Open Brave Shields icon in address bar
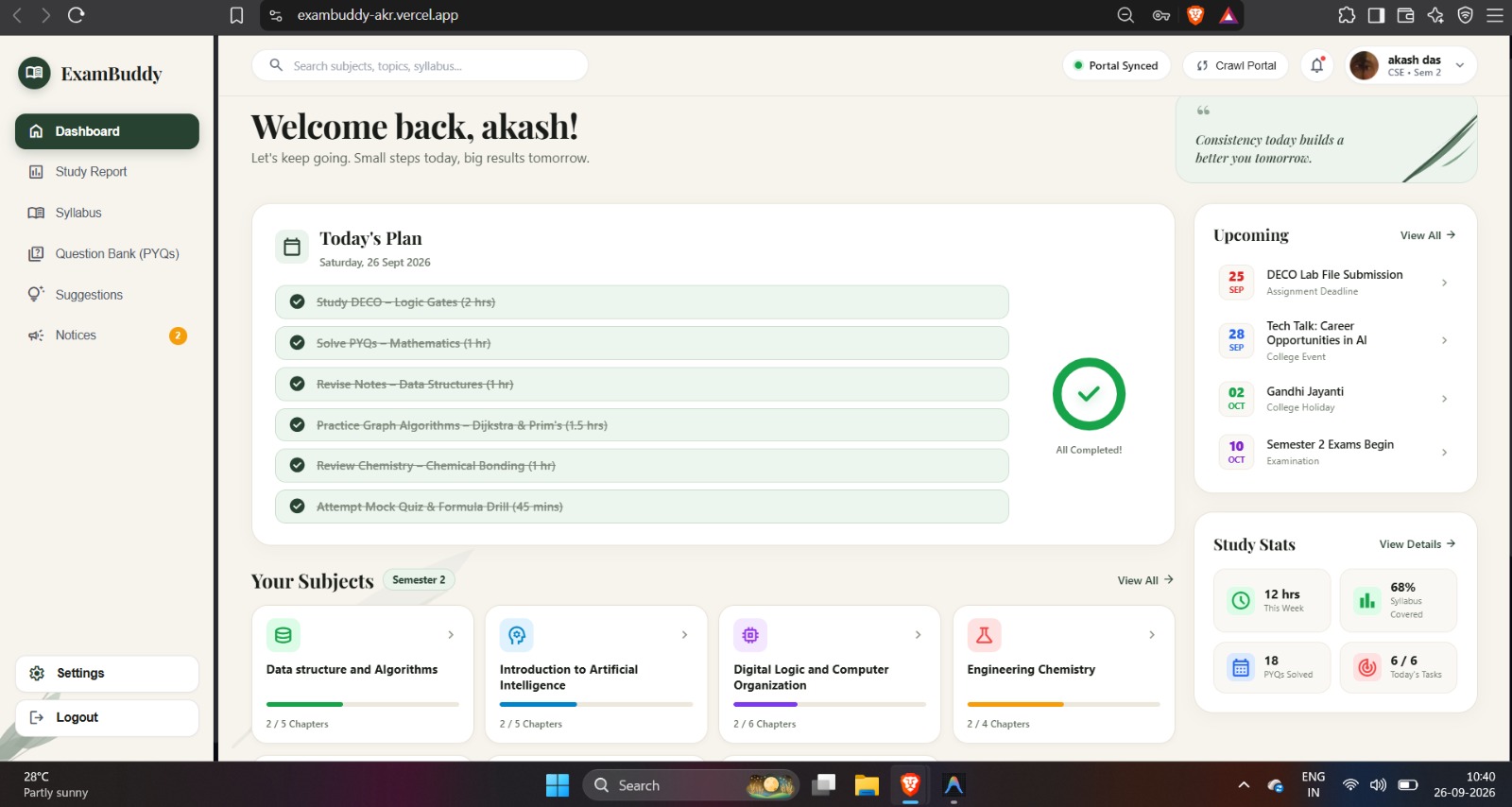Screen dimensions: 1512x807 pyautogui.click(x=1195, y=15)
